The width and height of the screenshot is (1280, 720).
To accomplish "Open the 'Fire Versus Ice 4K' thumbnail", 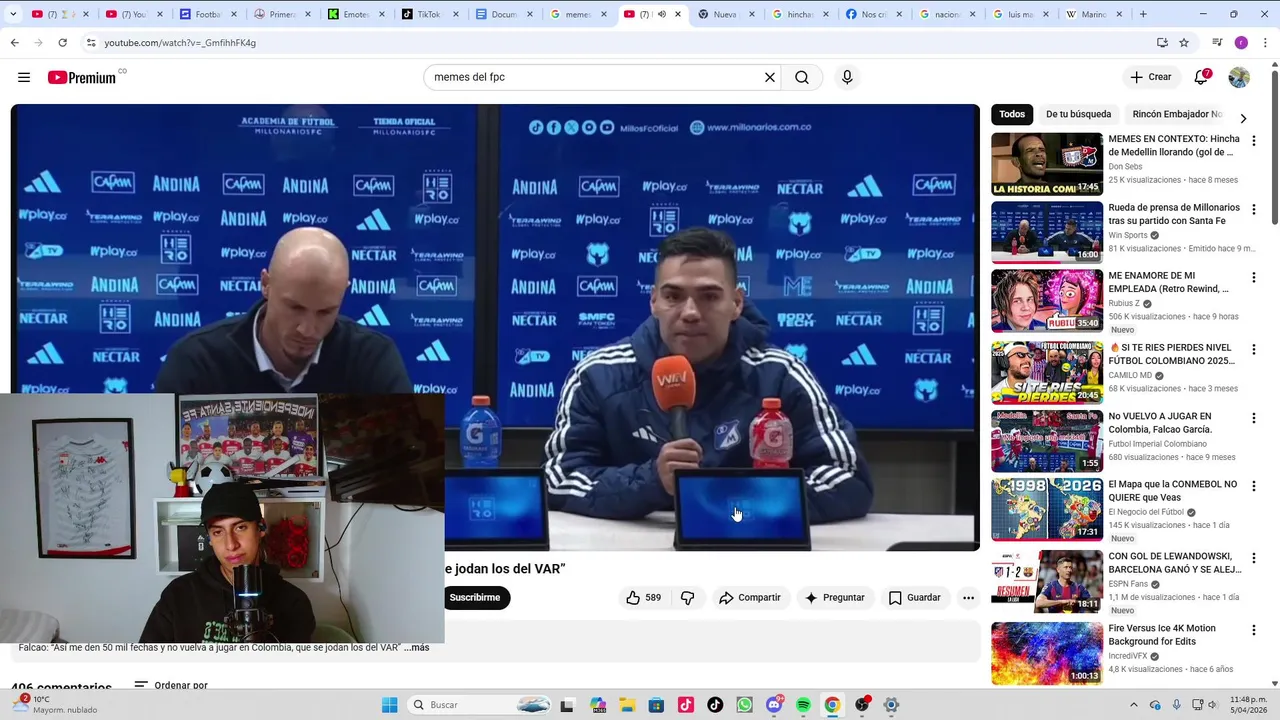I will [x=1047, y=653].
